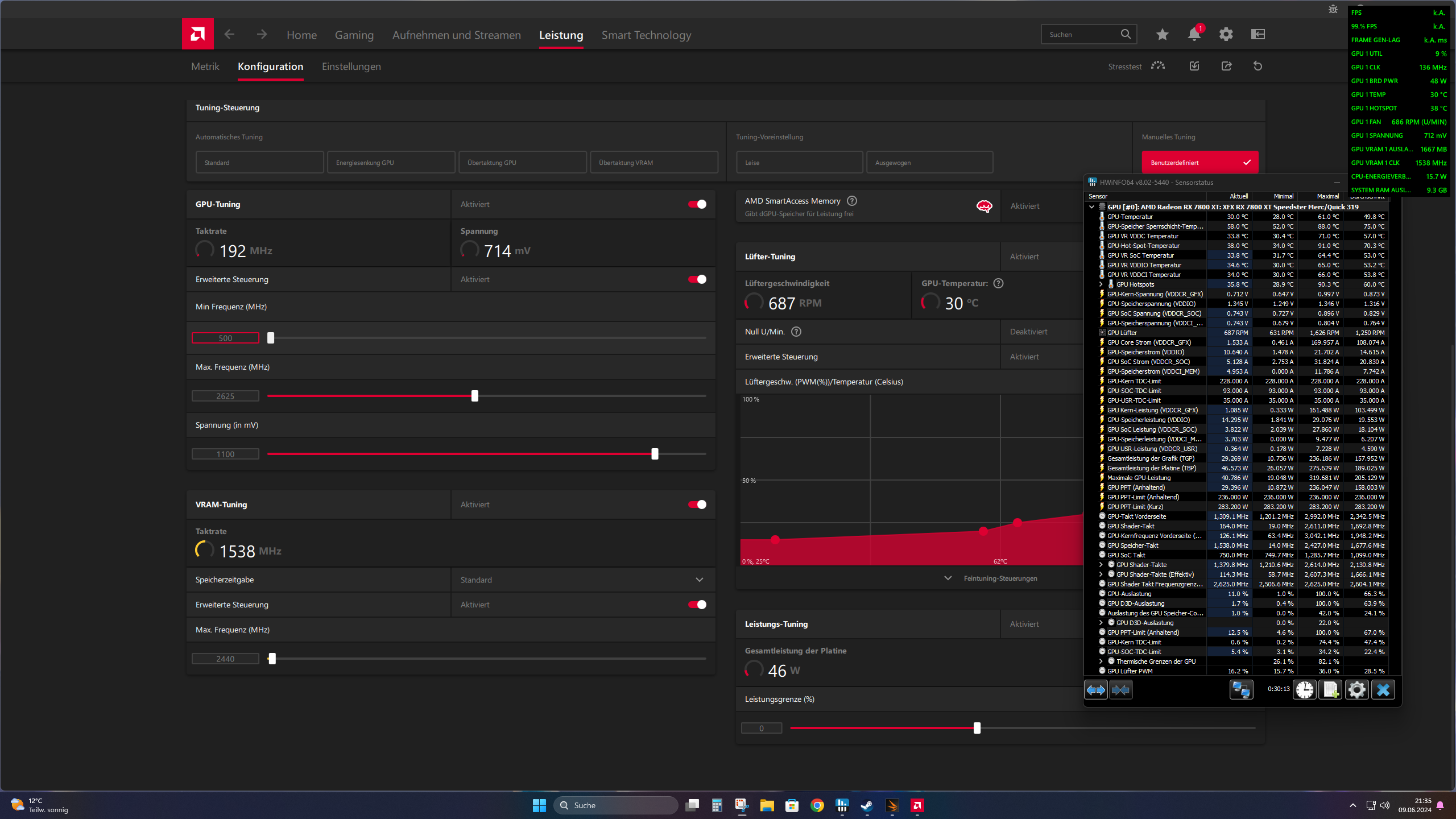Viewport: 1456px width, 819px height.
Task: Open the Gaming menu tab
Action: [354, 35]
